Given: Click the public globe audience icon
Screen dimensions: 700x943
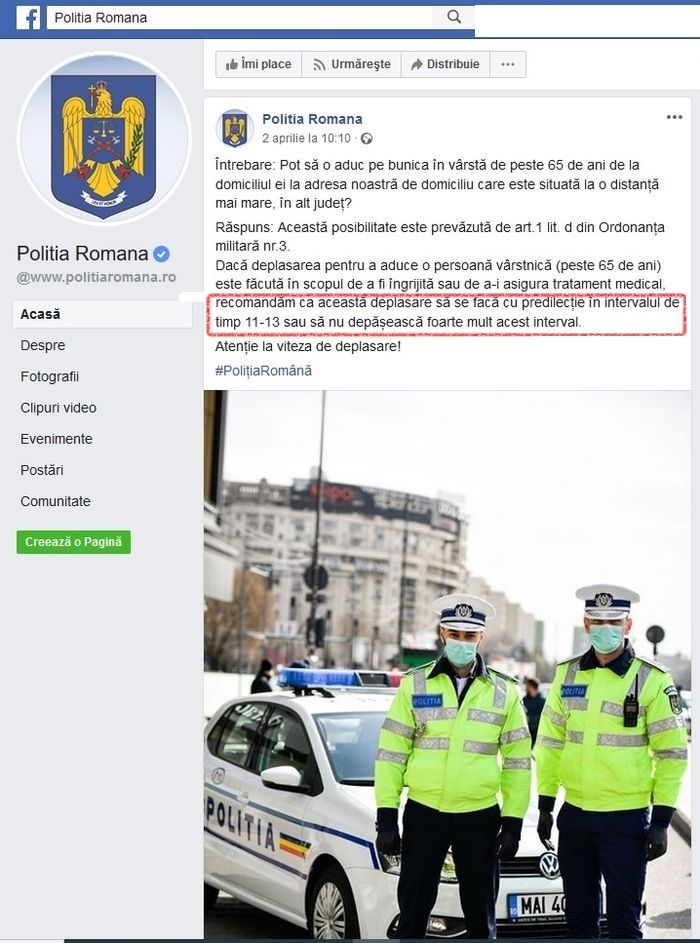Looking at the screenshot, I should coord(366,138).
